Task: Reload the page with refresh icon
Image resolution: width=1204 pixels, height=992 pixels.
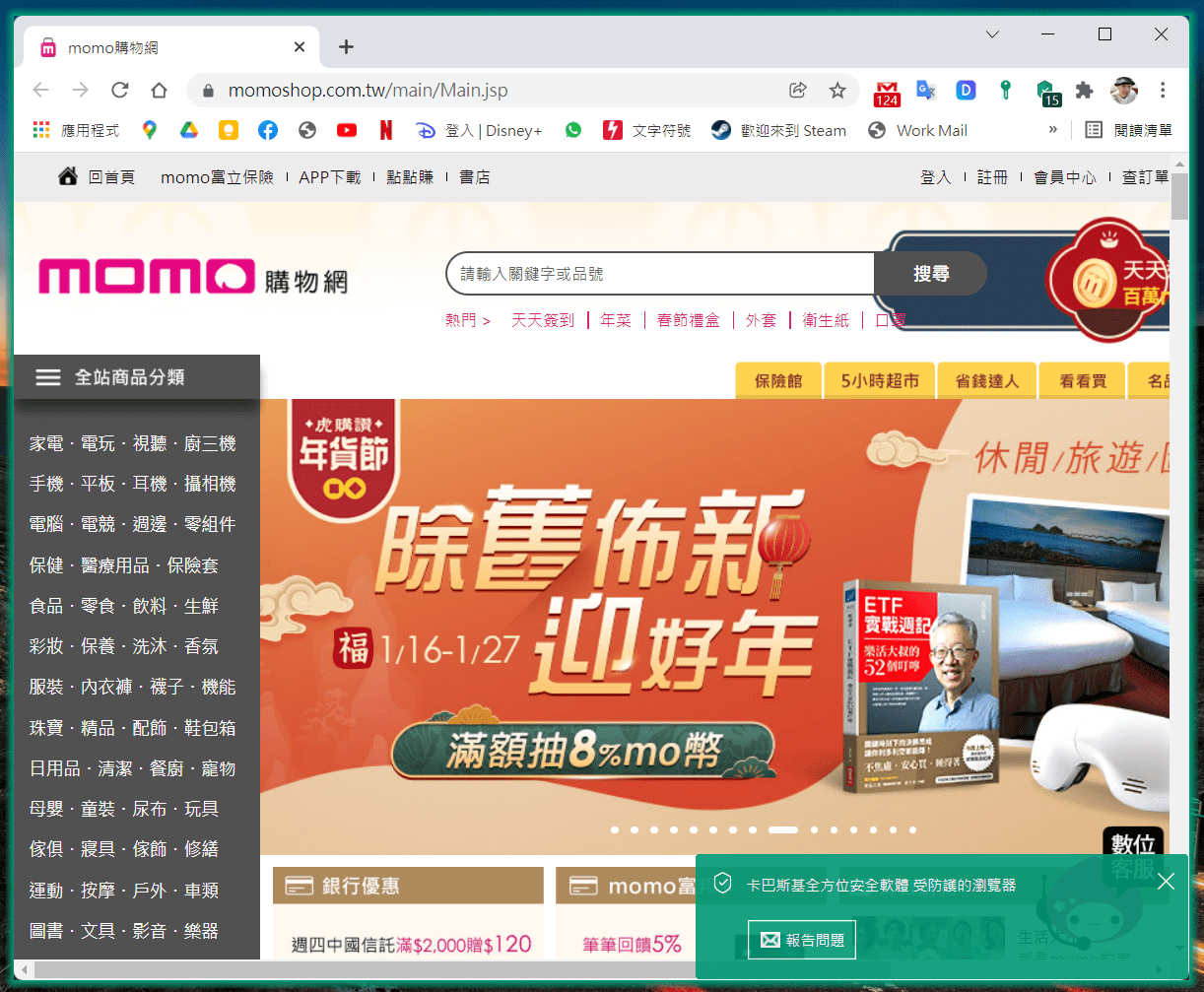Action: pos(120,91)
